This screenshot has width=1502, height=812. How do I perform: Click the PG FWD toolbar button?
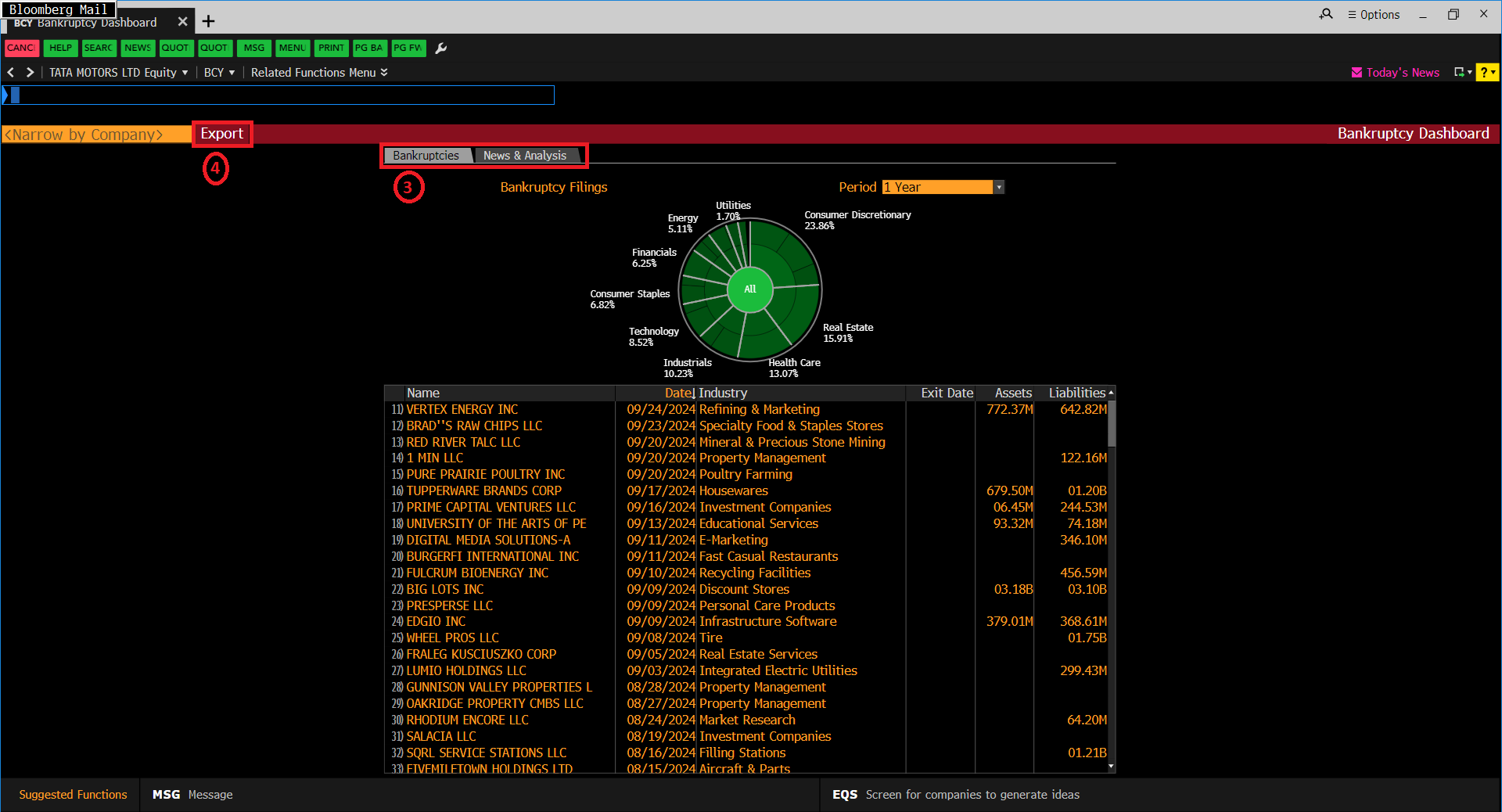click(x=408, y=48)
